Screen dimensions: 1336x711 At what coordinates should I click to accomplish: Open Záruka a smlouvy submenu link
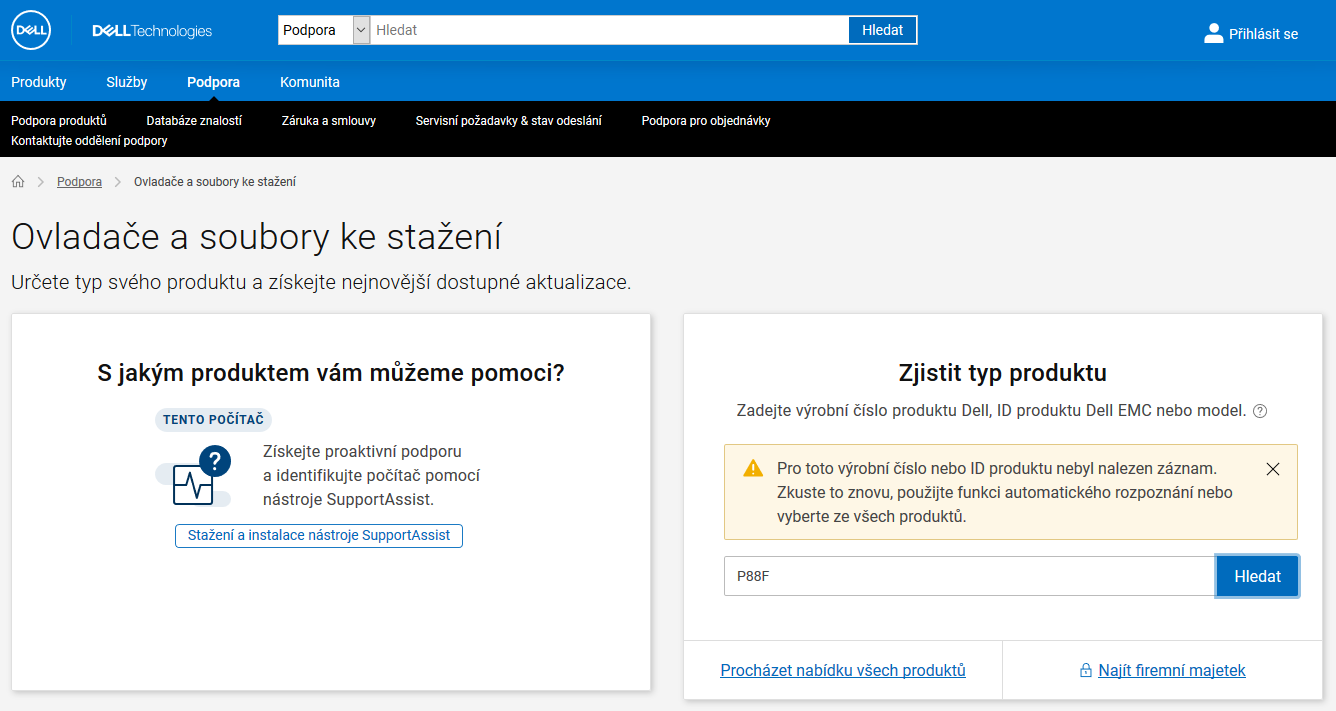click(x=328, y=121)
